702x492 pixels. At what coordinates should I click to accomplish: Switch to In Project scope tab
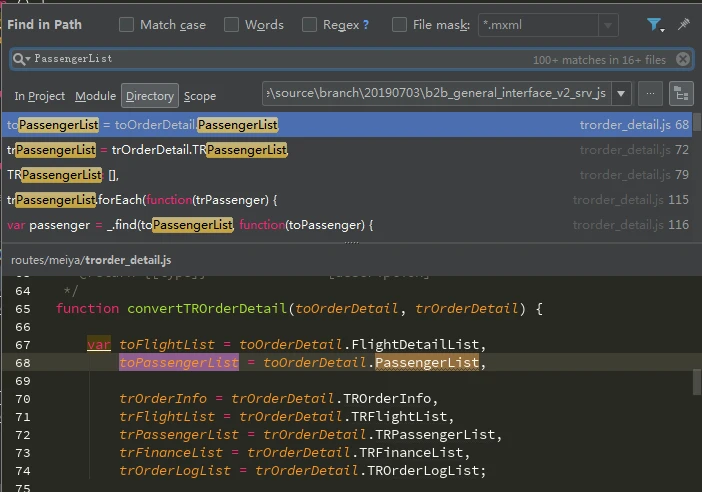coord(40,96)
